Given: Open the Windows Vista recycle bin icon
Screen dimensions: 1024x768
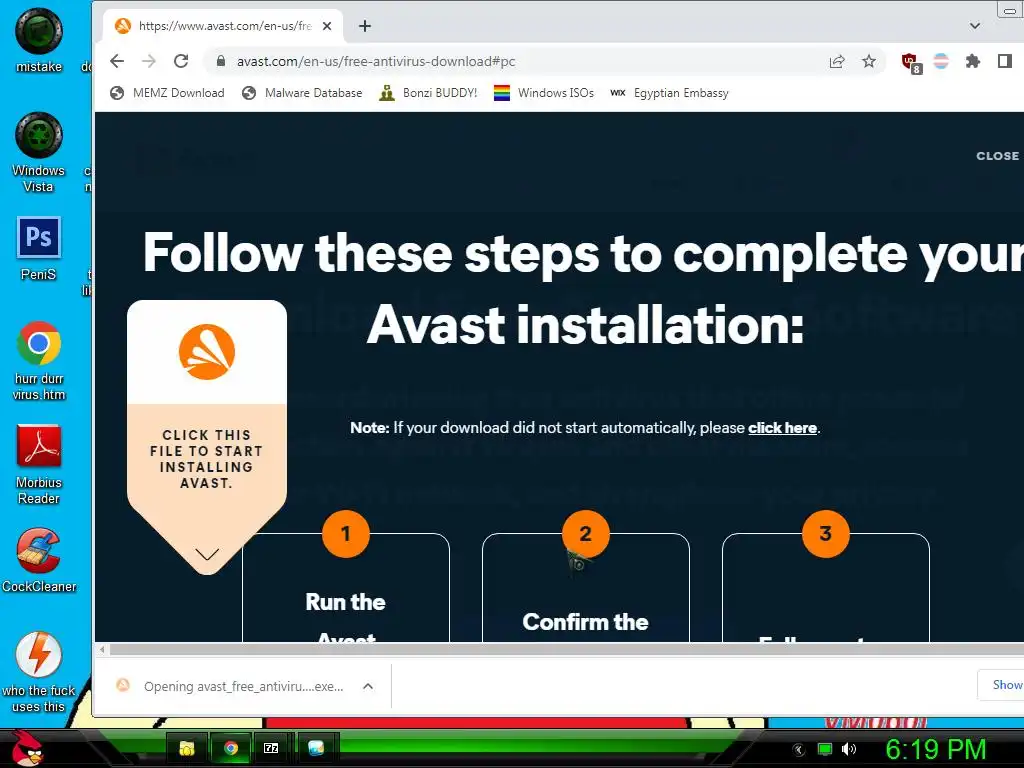Looking at the screenshot, I should (39, 153).
